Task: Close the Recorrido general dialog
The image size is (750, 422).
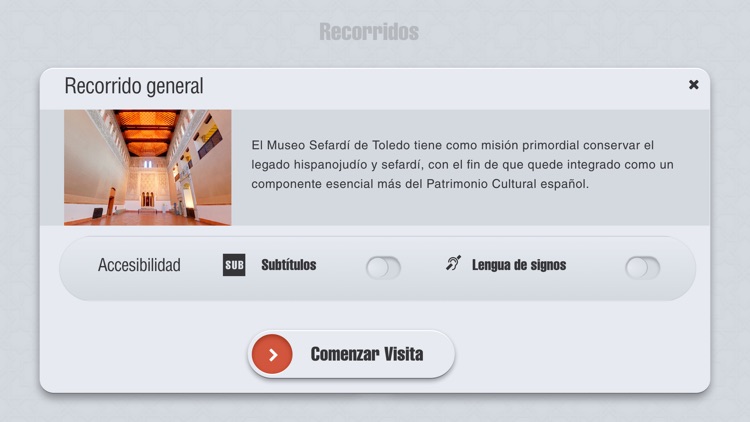Action: (694, 85)
